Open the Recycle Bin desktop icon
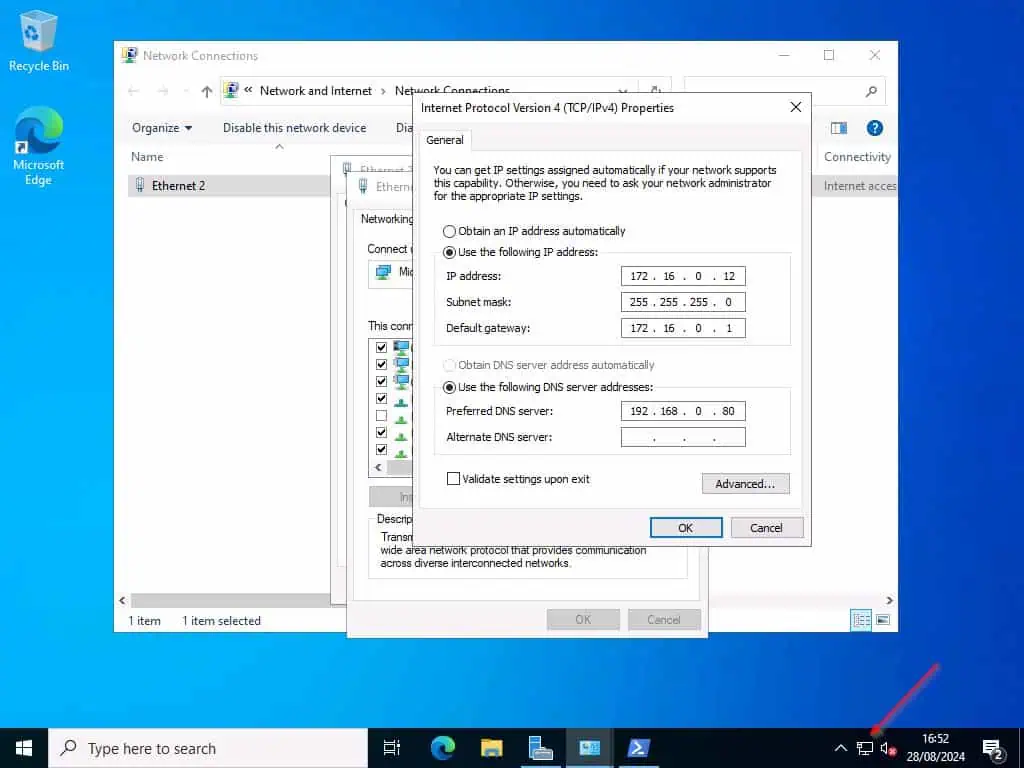 39,40
